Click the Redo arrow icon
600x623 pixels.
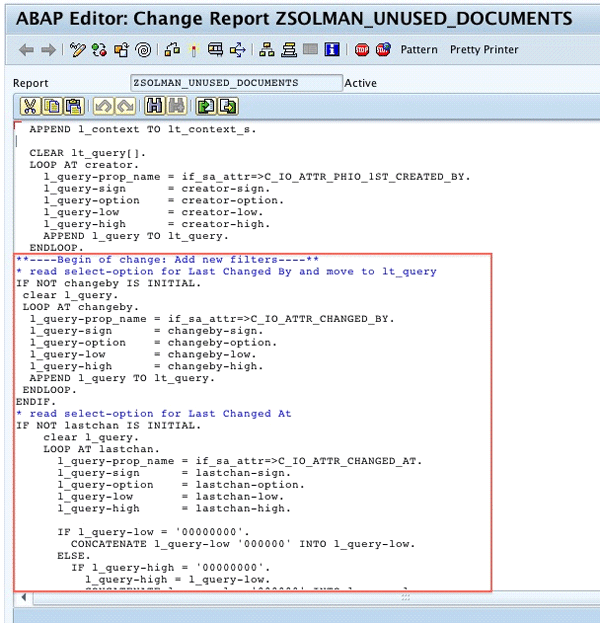[126, 106]
